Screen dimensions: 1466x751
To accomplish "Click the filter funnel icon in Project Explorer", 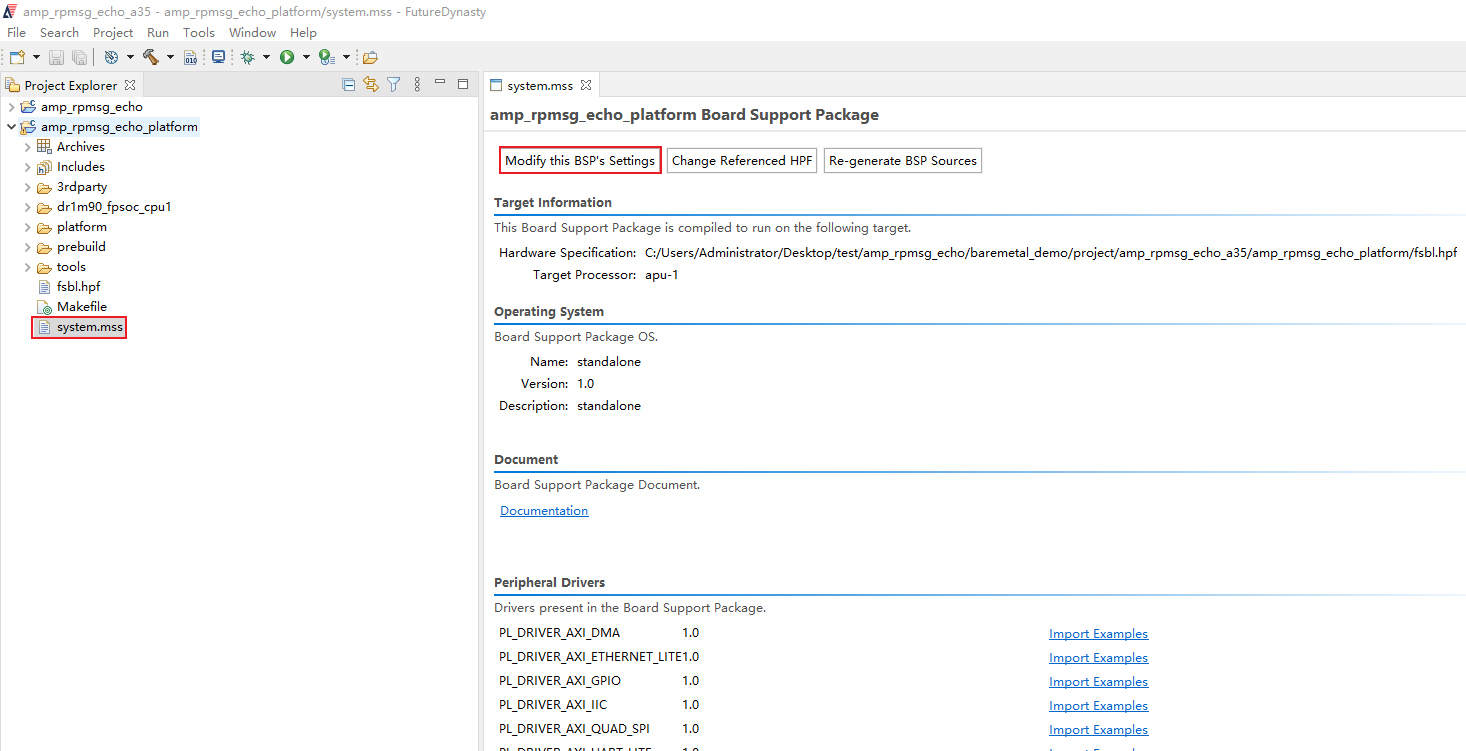I will click(394, 85).
